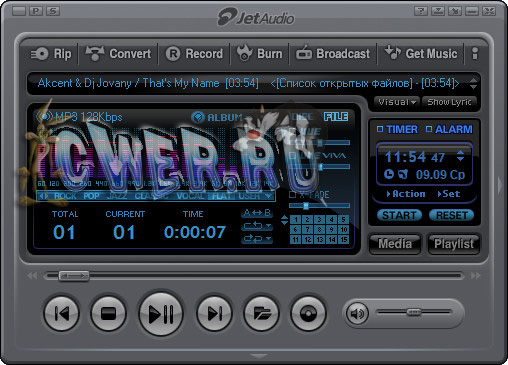Open the Playlist panel
The width and height of the screenshot is (508, 365).
[454, 244]
